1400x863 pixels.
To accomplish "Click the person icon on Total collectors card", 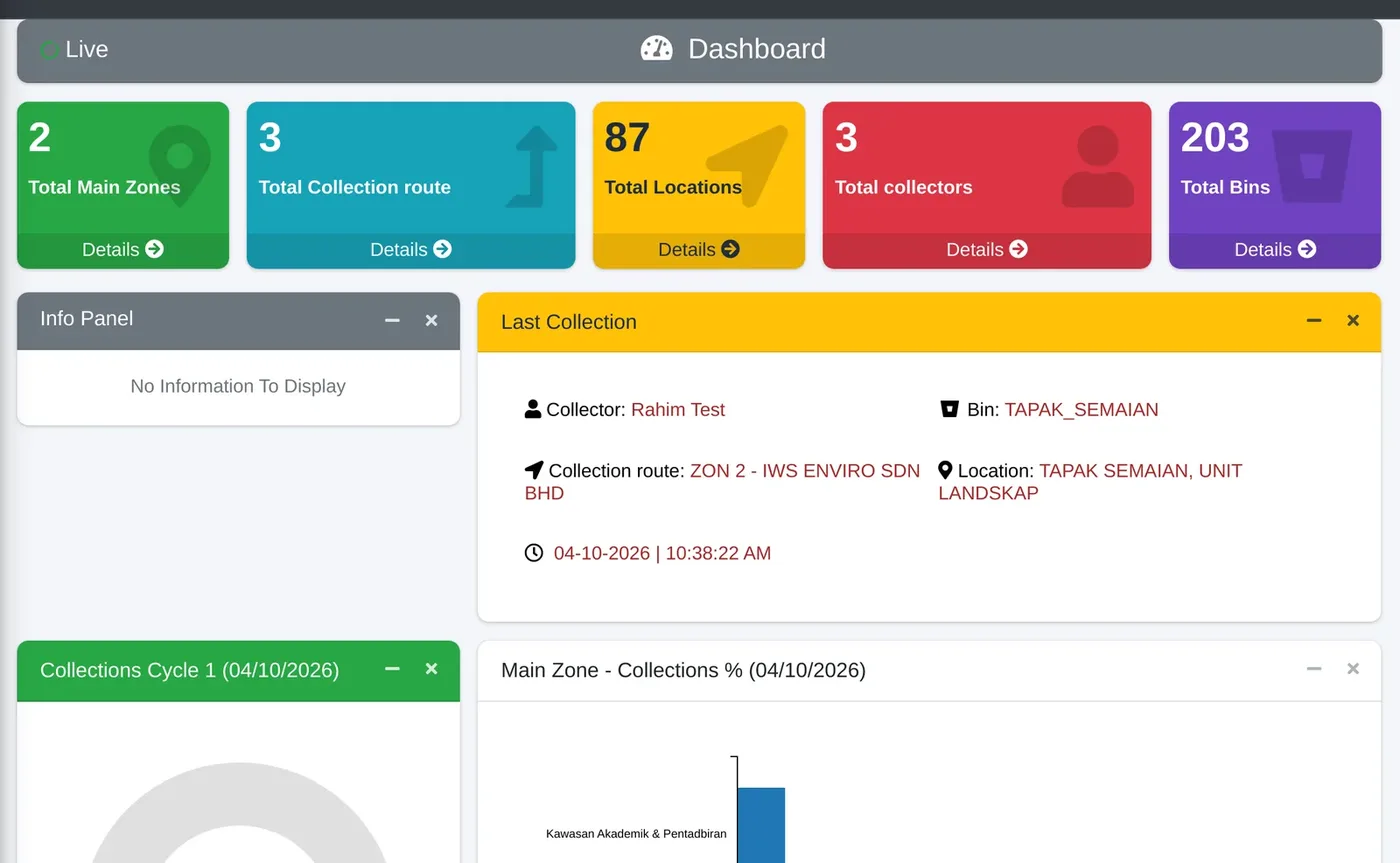I will pos(1098,166).
